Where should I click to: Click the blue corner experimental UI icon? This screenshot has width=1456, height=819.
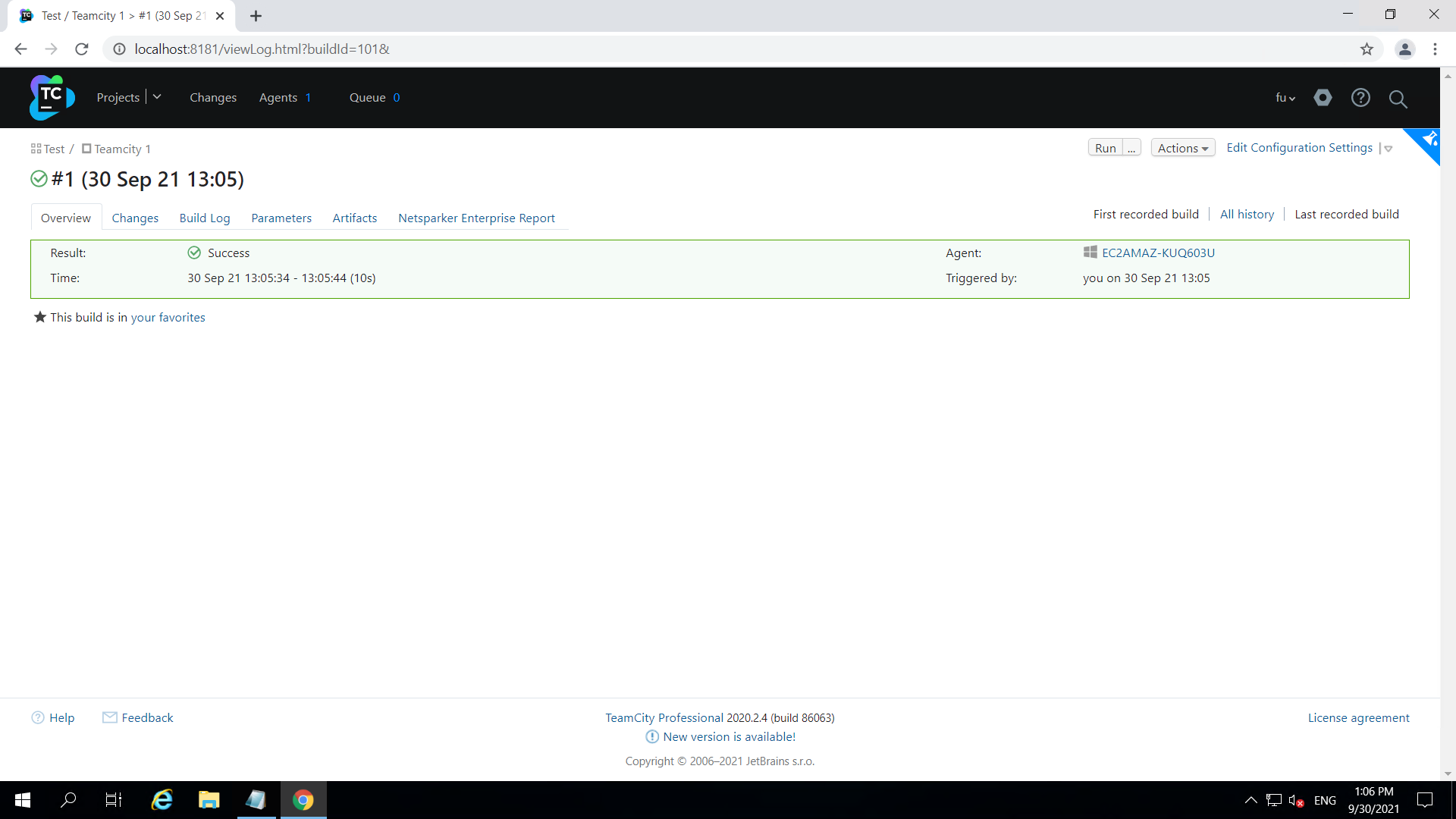(1429, 140)
